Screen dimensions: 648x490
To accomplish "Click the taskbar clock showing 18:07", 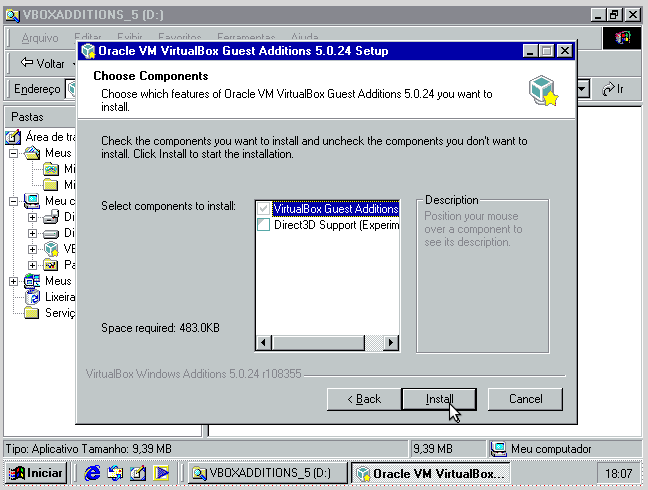I will tap(618, 473).
